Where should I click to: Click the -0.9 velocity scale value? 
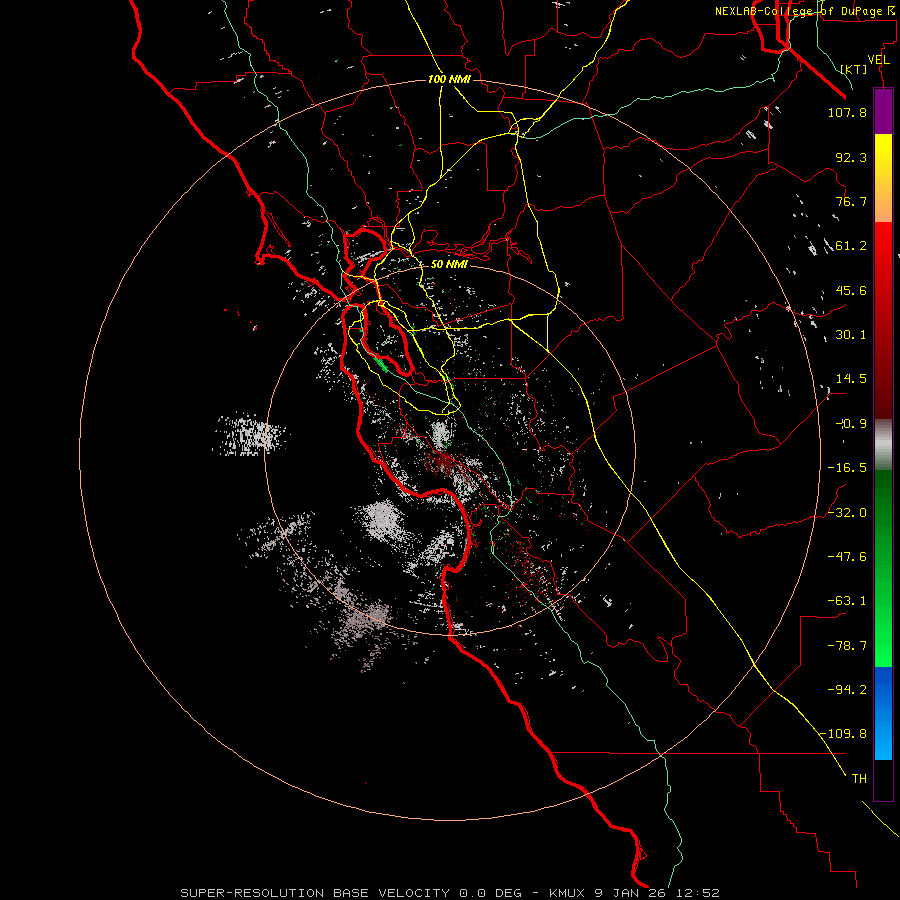coord(851,424)
